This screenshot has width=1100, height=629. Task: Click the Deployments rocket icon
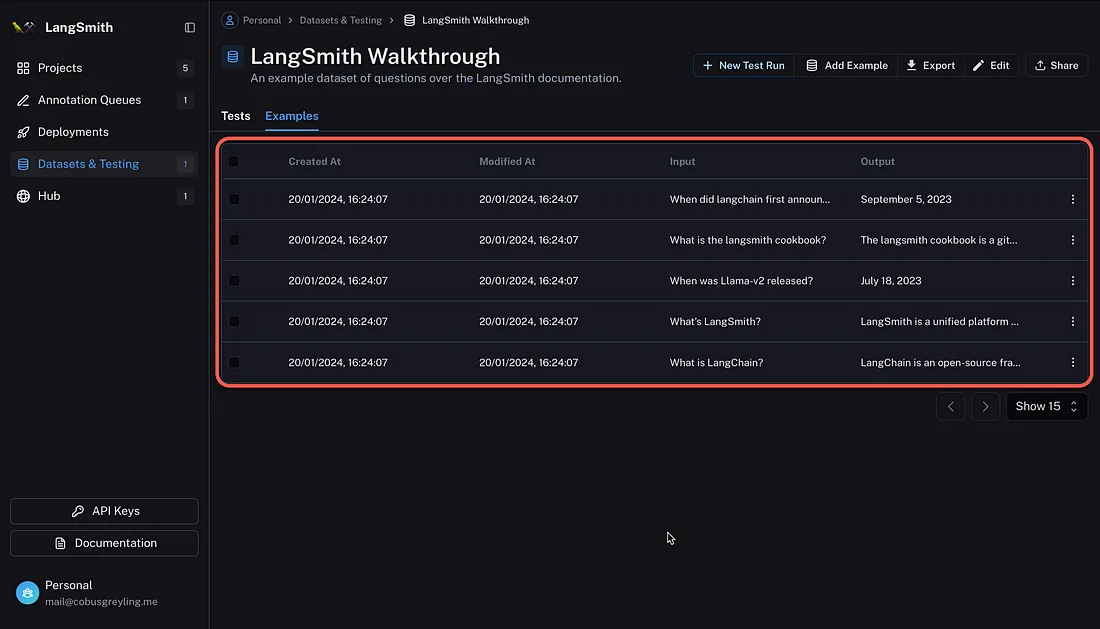[23, 132]
